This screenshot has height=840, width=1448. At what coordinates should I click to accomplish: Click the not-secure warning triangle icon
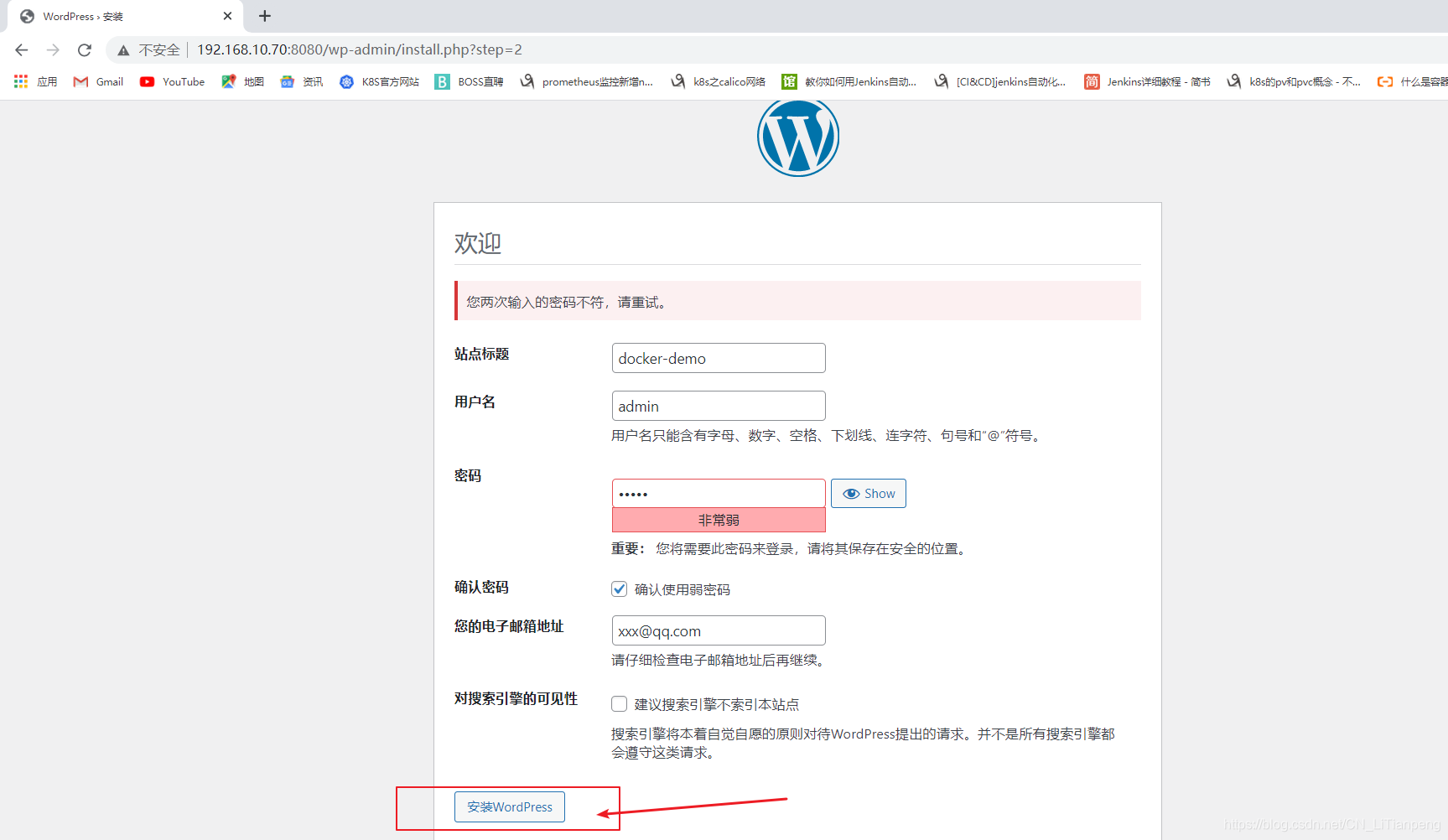(x=123, y=50)
